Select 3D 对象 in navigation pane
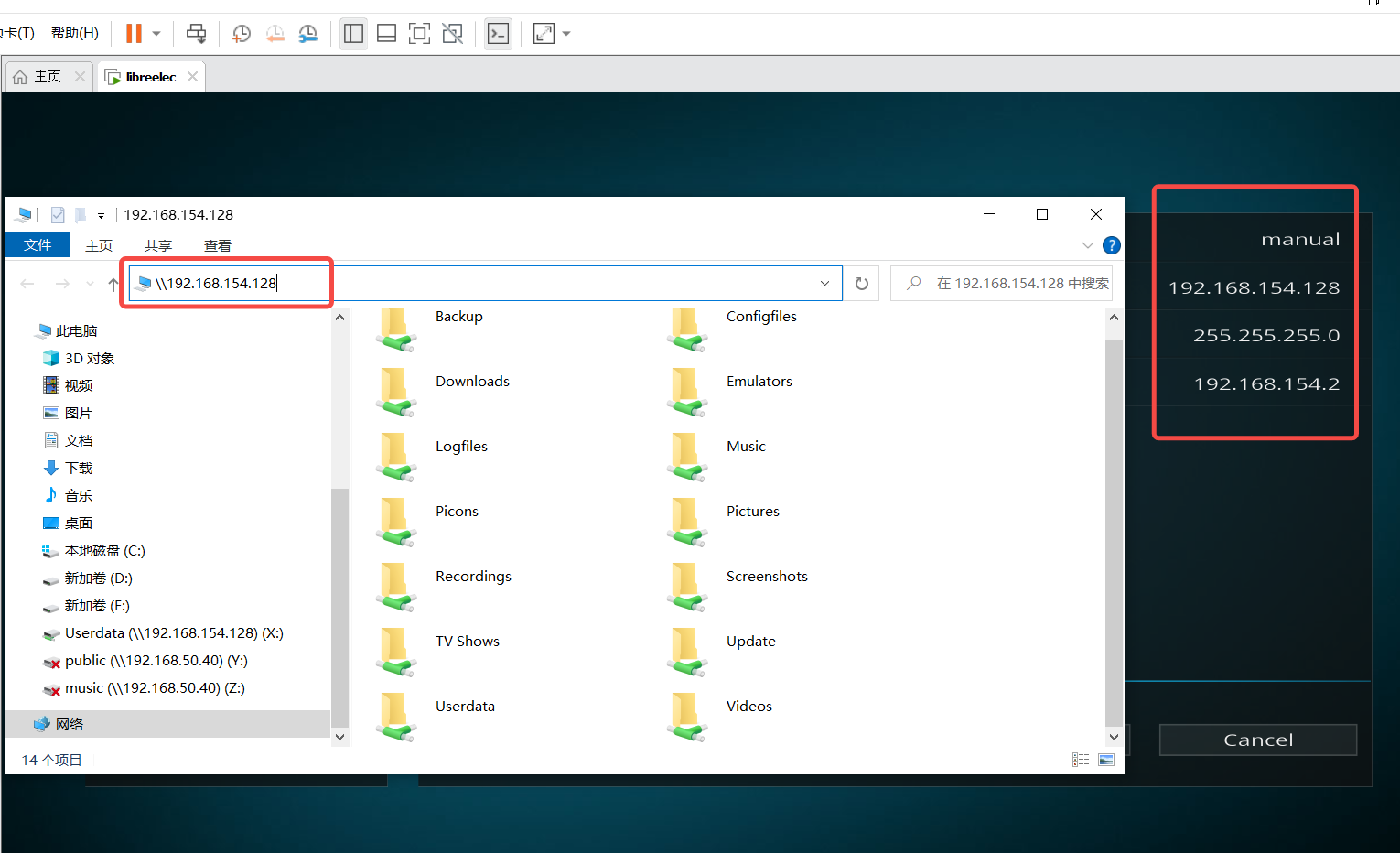Screen dimensions: 1400x853 click(79, 358)
